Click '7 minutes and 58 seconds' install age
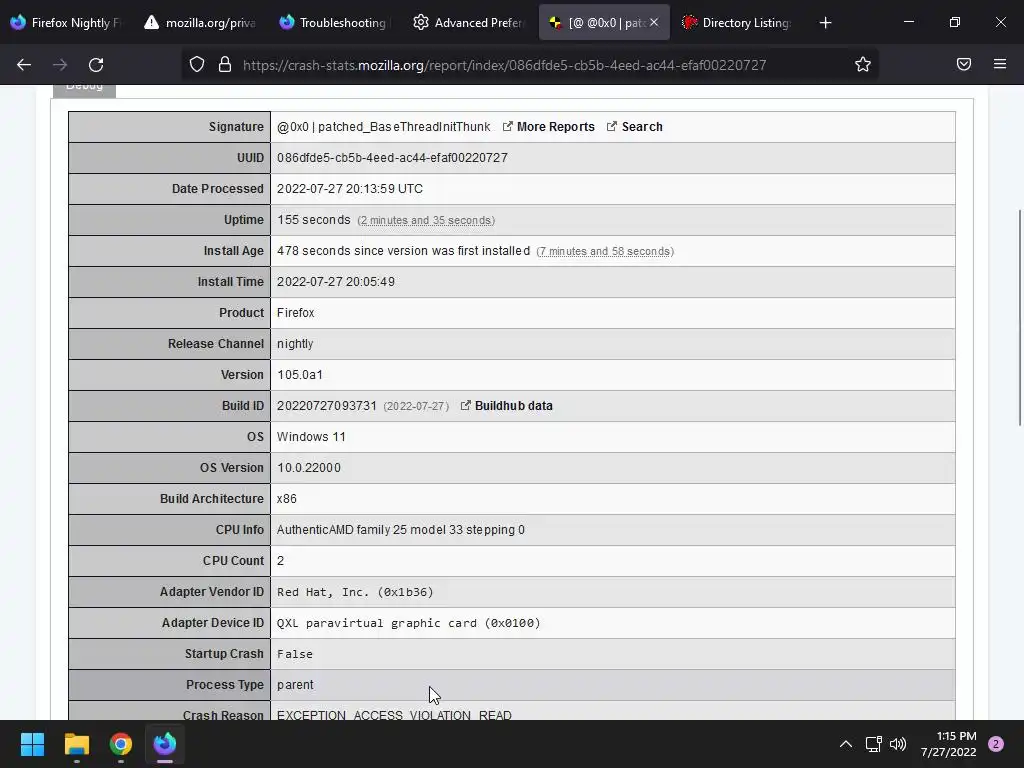Screen dimensions: 1024x768 (x=605, y=251)
